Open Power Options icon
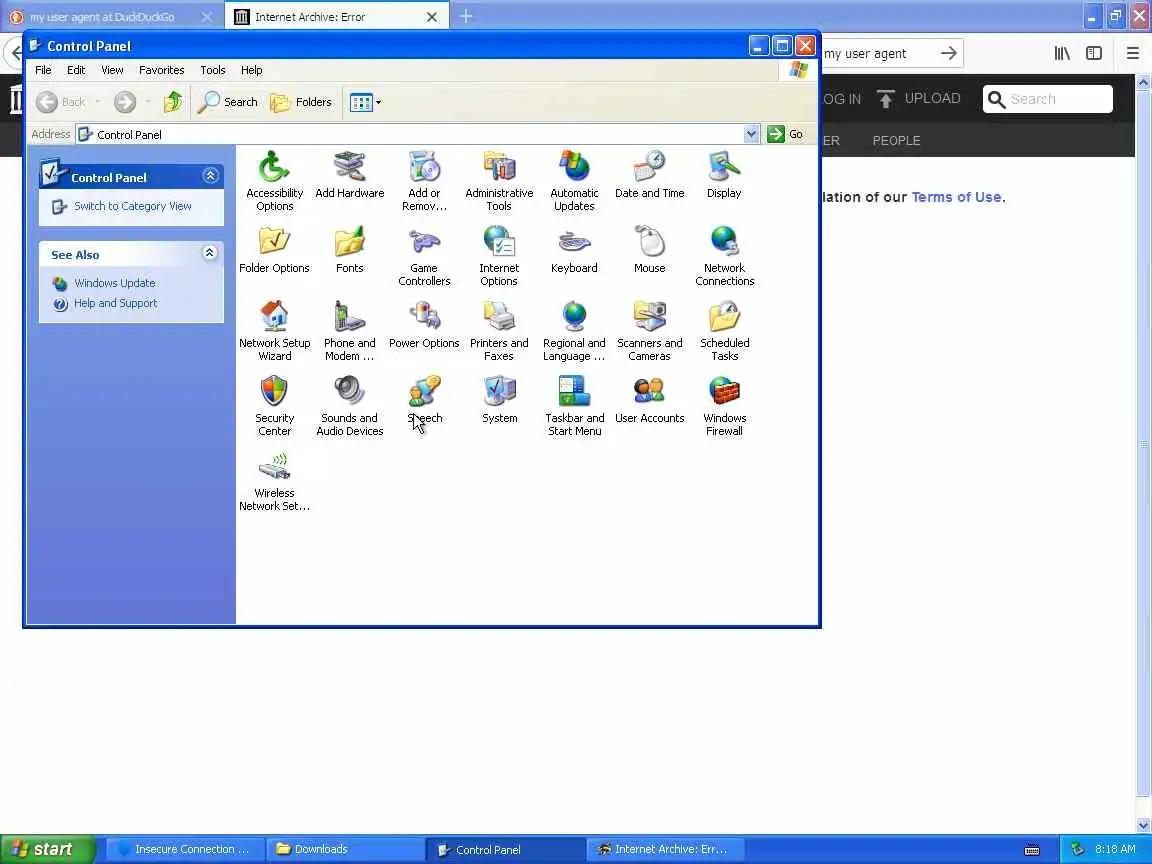Image resolution: width=1152 pixels, height=864 pixels. (424, 325)
